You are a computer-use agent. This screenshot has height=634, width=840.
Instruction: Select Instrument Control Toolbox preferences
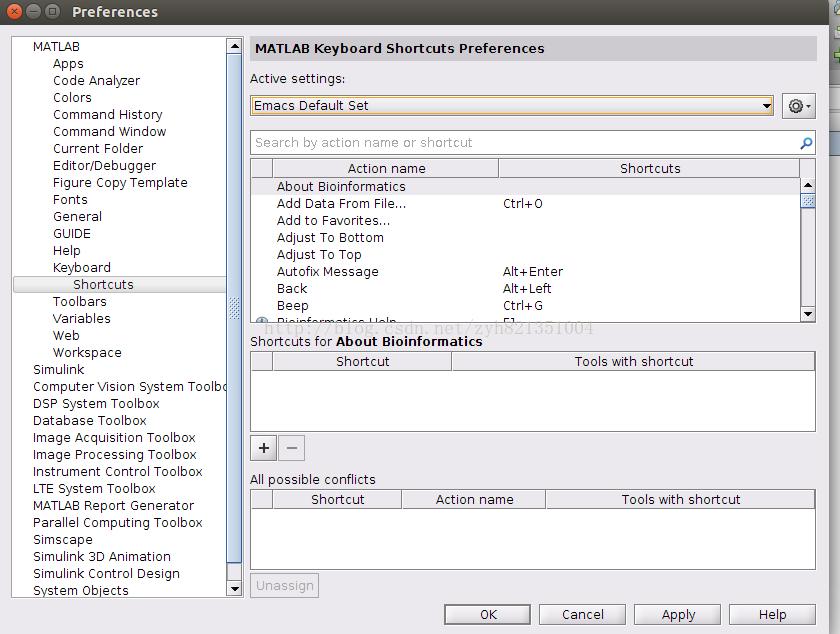click(117, 472)
